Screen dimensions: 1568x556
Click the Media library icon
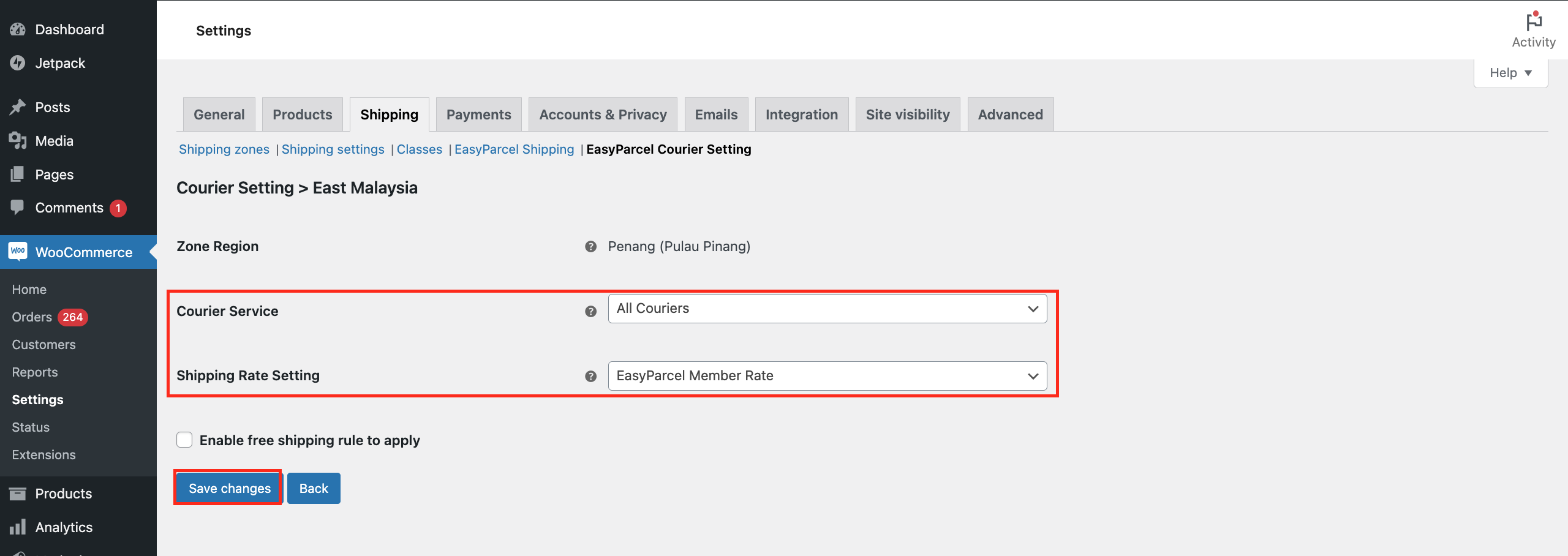pyautogui.click(x=18, y=141)
